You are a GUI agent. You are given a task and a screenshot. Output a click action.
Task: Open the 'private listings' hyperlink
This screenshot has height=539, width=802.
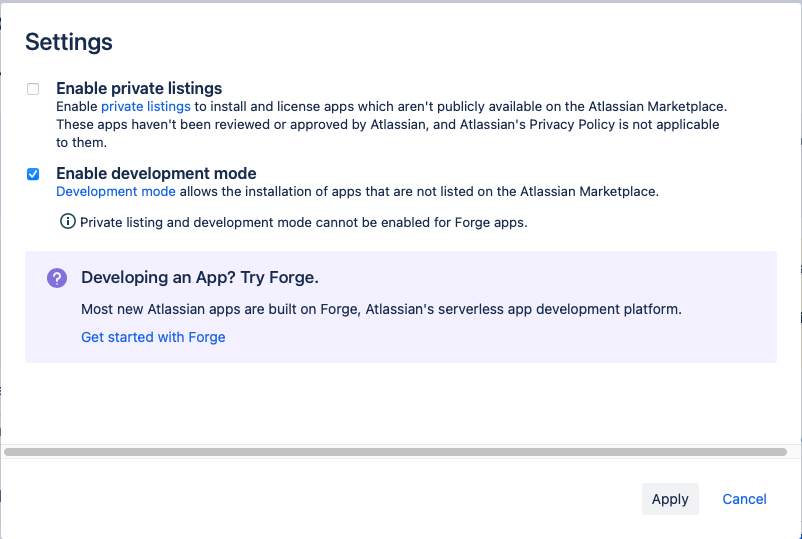pyautogui.click(x=146, y=106)
